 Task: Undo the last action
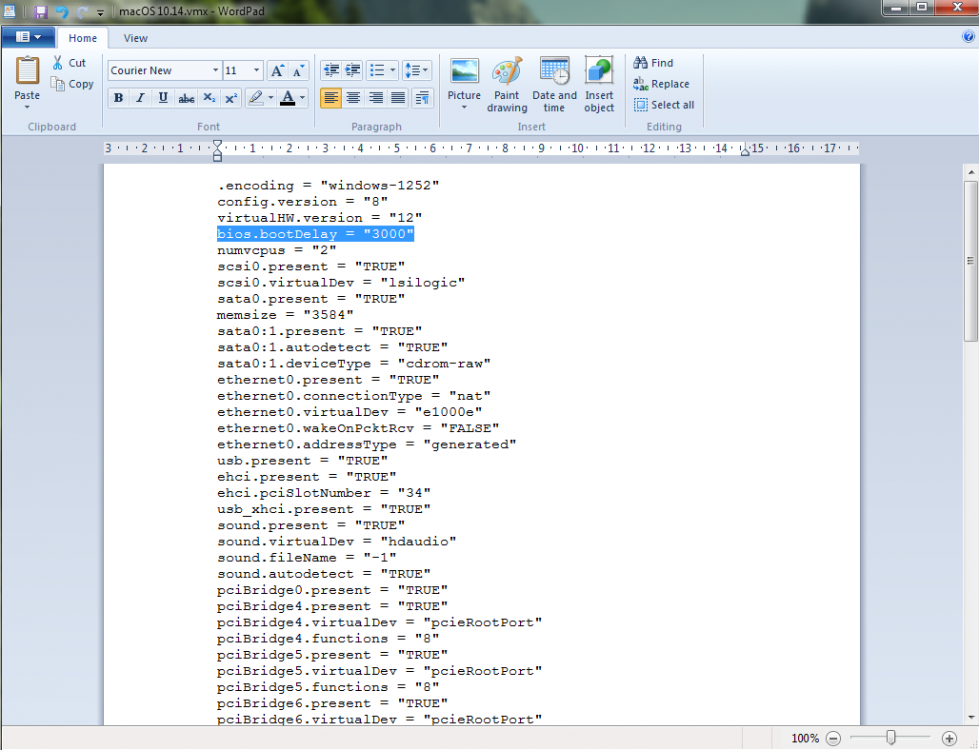tap(61, 11)
